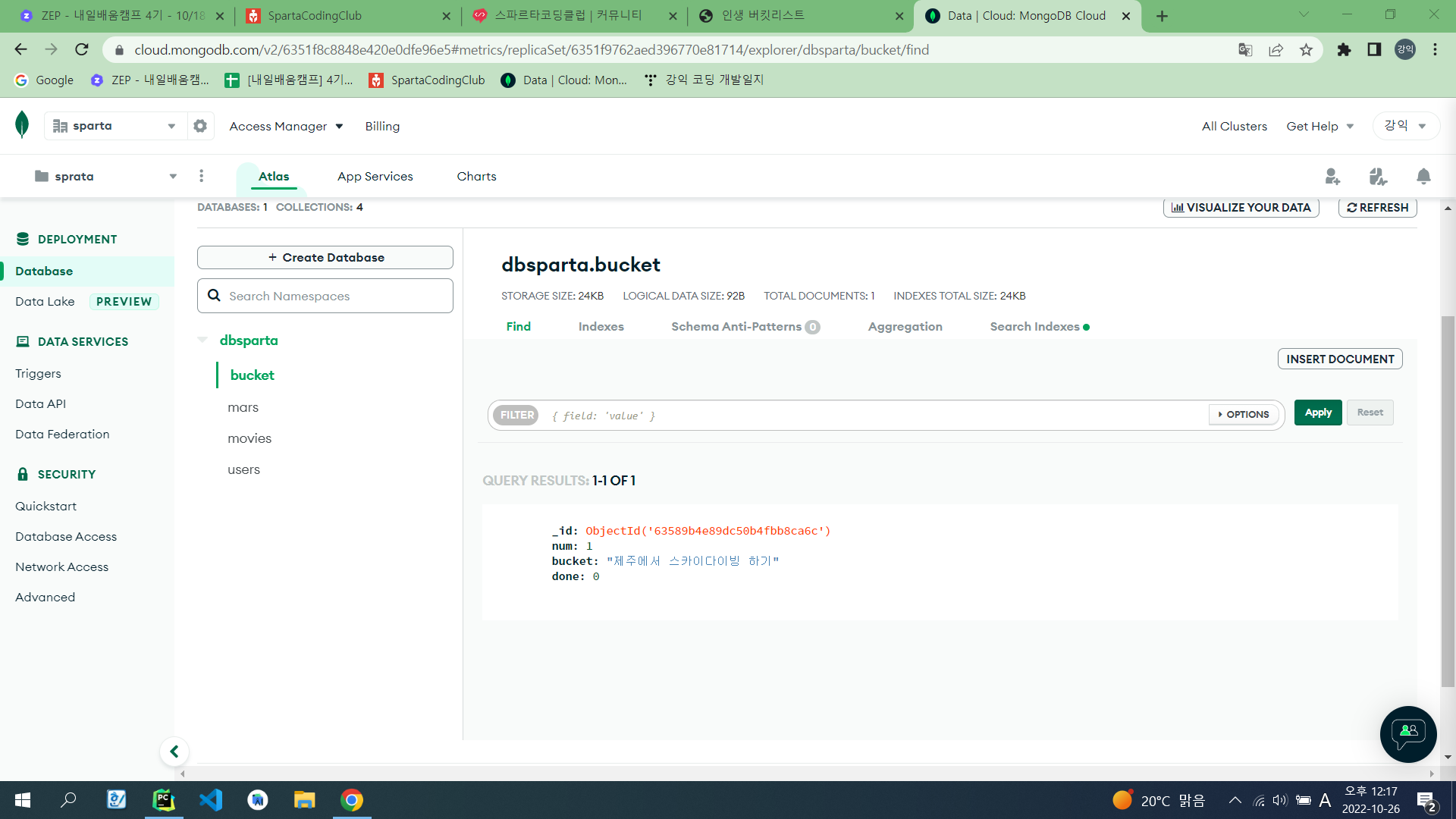Focus the Search Namespaces field
Viewport: 1456px width, 819px height.
coord(325,296)
